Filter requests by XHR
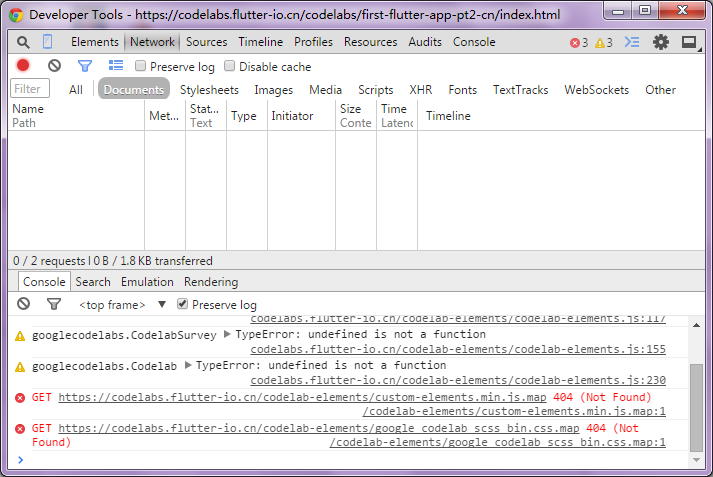 click(421, 90)
